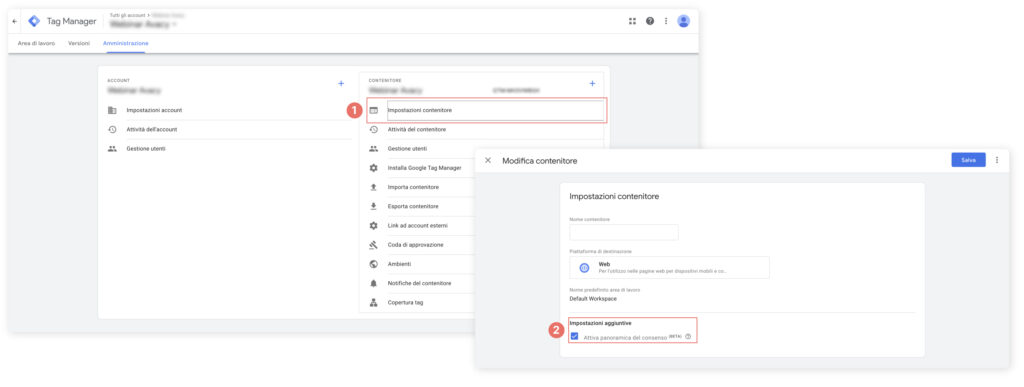Open the header three-dot overflow menu
Viewport: 1024px width, 387px height.
tap(666, 21)
